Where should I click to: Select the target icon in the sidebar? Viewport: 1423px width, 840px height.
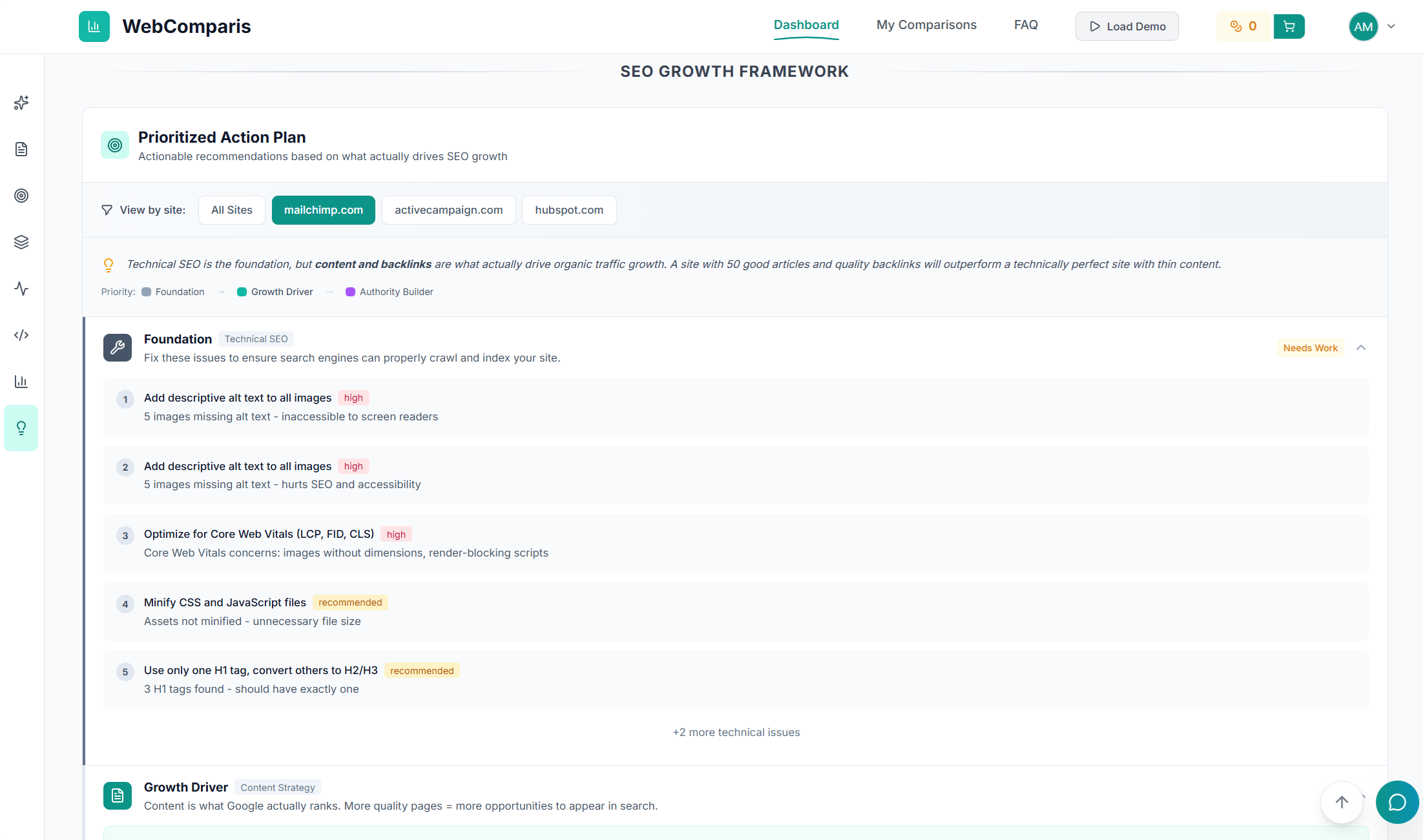tap(21, 196)
